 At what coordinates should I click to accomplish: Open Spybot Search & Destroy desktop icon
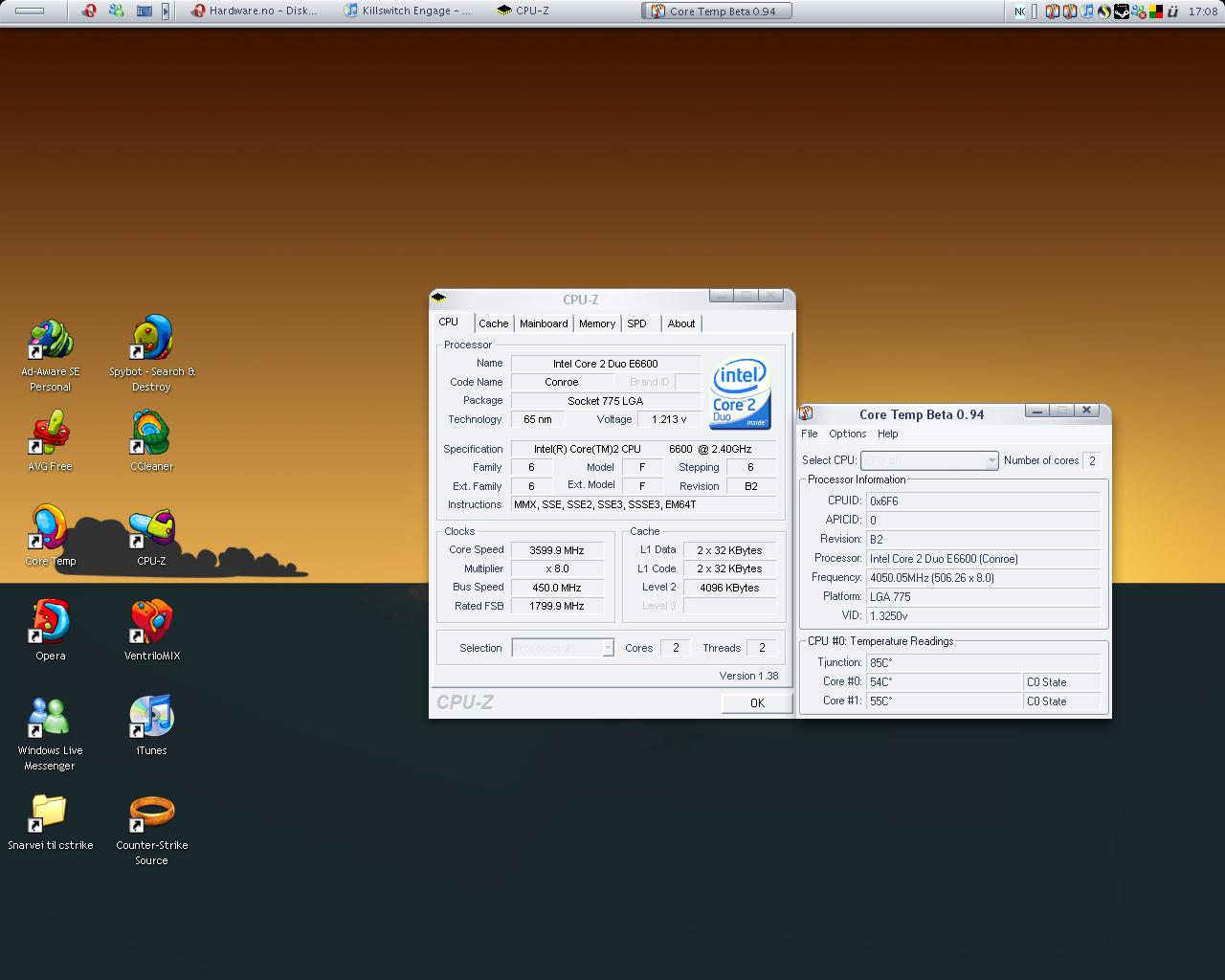pyautogui.click(x=151, y=354)
